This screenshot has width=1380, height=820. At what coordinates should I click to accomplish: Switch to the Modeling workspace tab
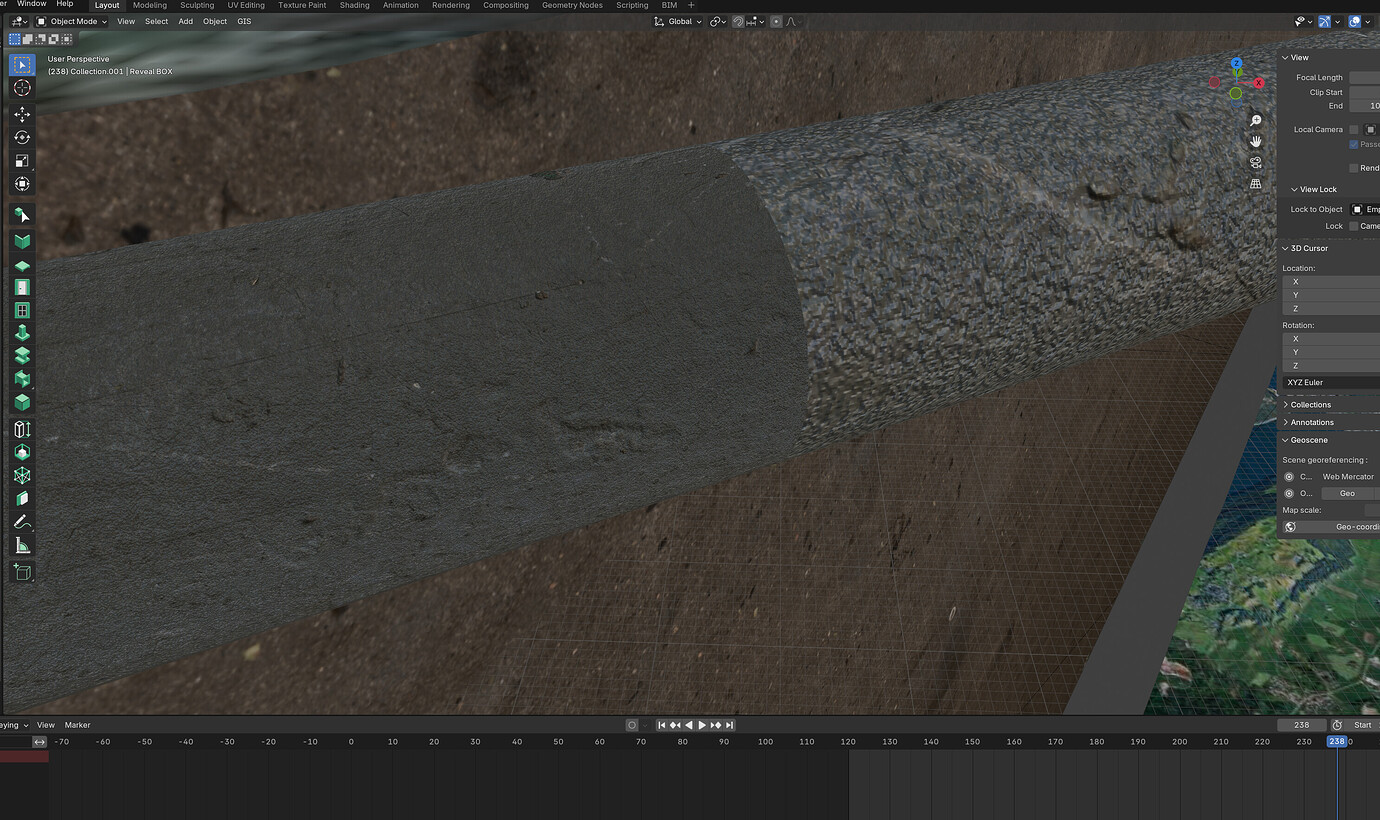click(150, 5)
